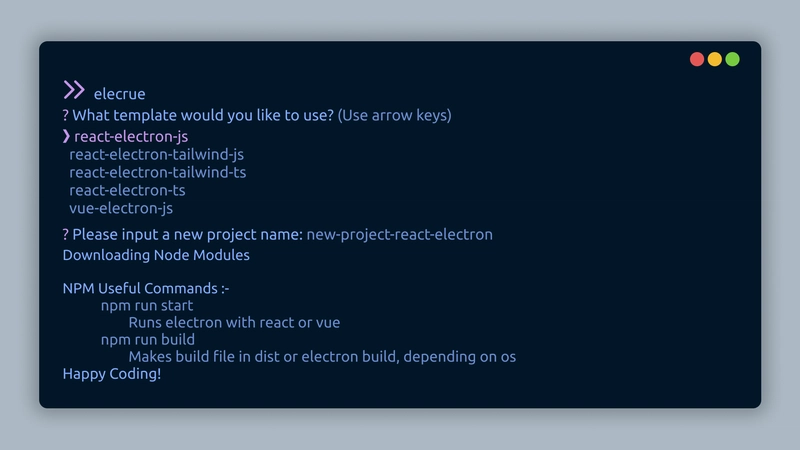Viewport: 800px width, 450px height.
Task: Click the 'NPM Useful Commands' heading
Action: pos(146,288)
